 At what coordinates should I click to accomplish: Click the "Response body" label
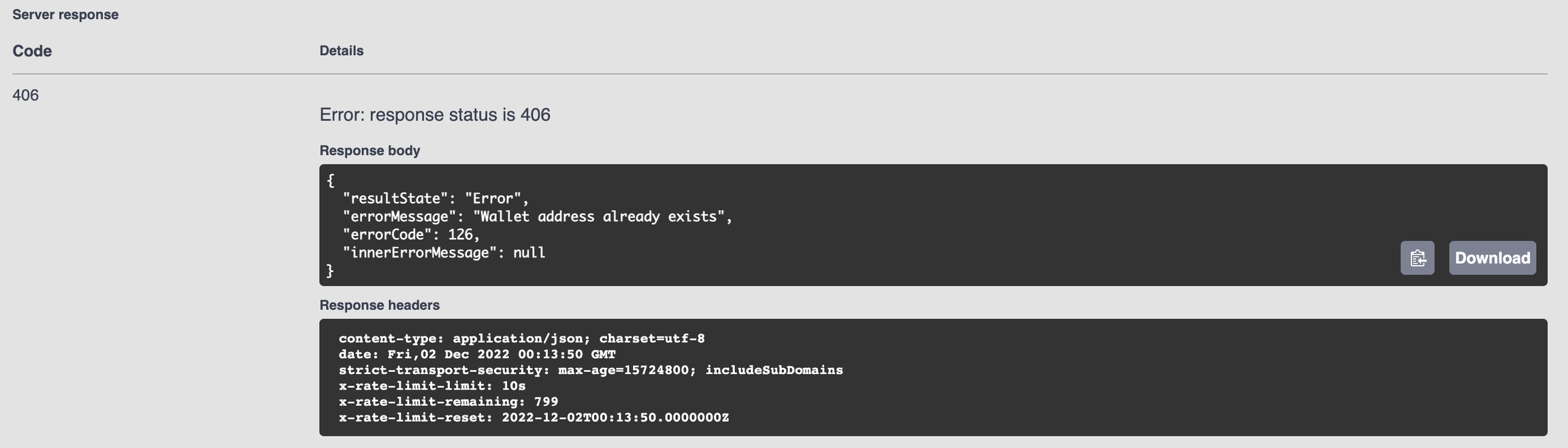click(x=370, y=150)
